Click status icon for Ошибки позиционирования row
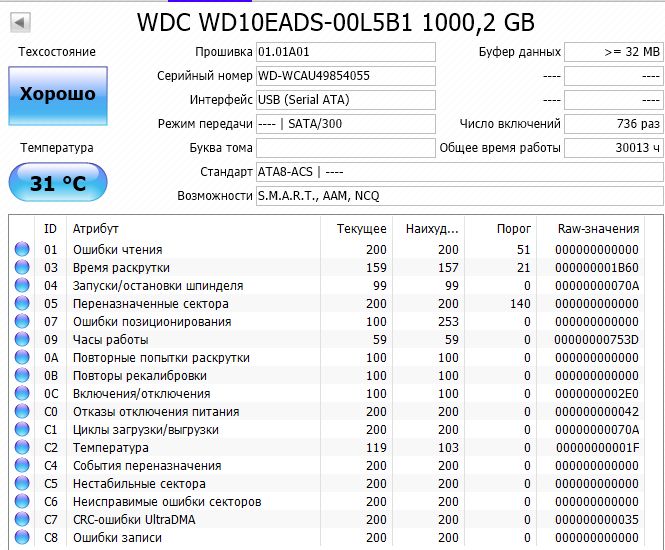 tap(22, 321)
